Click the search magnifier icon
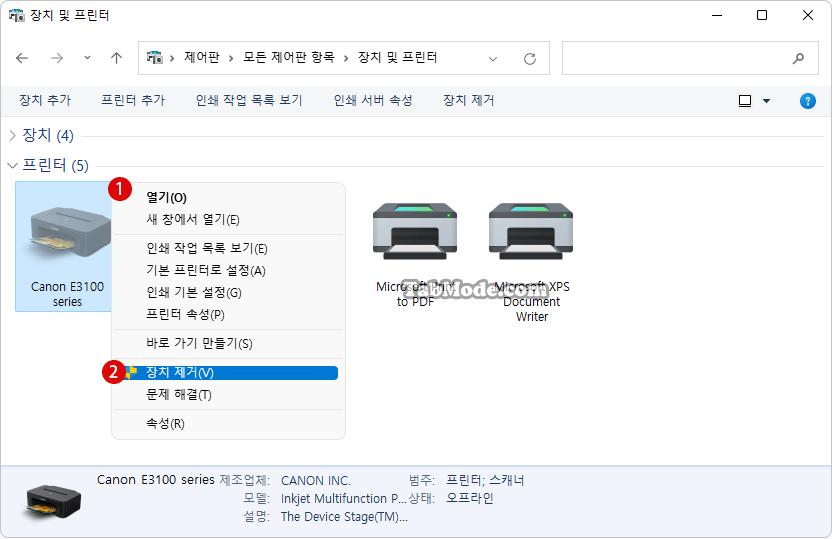This screenshot has width=832, height=539. pos(798,58)
